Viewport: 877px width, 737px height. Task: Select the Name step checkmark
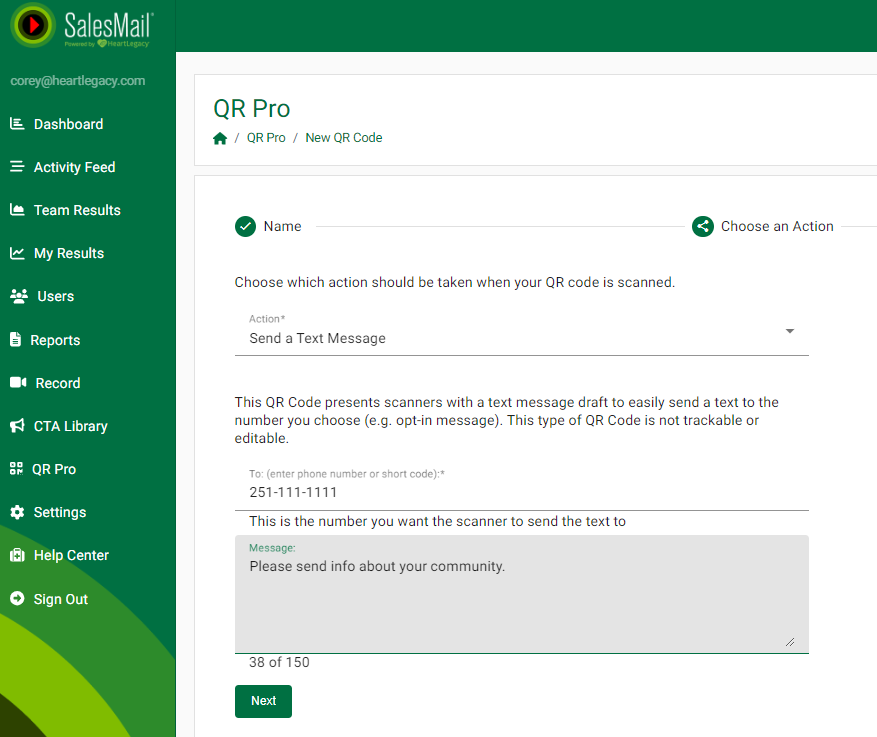tap(245, 227)
